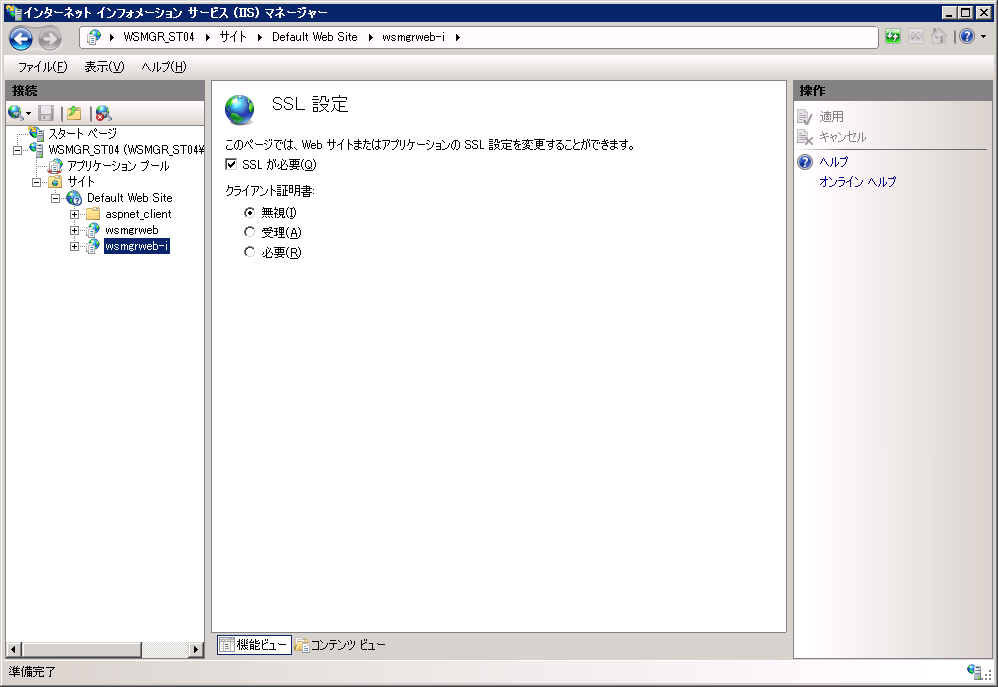Viewport: 998px width, 687px height.
Task: Open the ヘルプ(H) menu
Action: 164,67
